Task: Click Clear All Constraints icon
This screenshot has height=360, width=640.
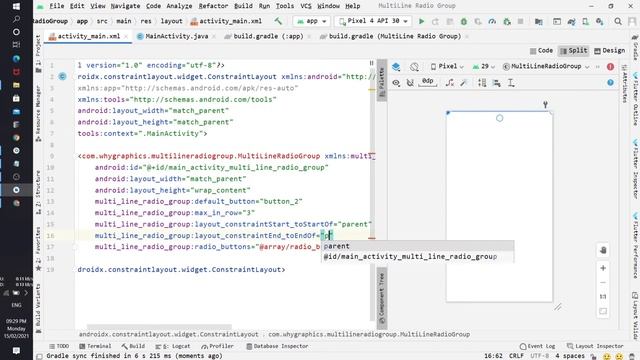Action: 449,83
